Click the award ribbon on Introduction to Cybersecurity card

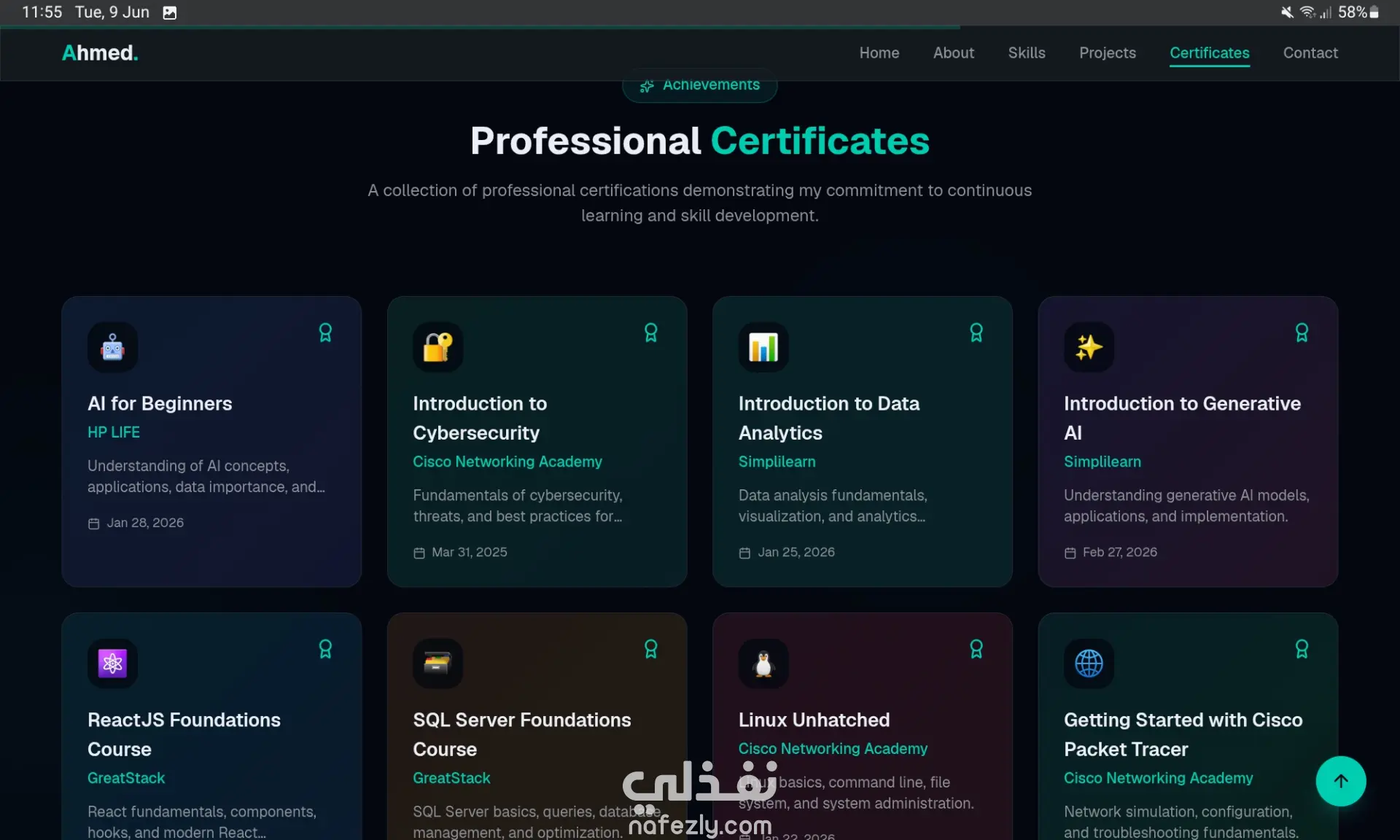650,332
